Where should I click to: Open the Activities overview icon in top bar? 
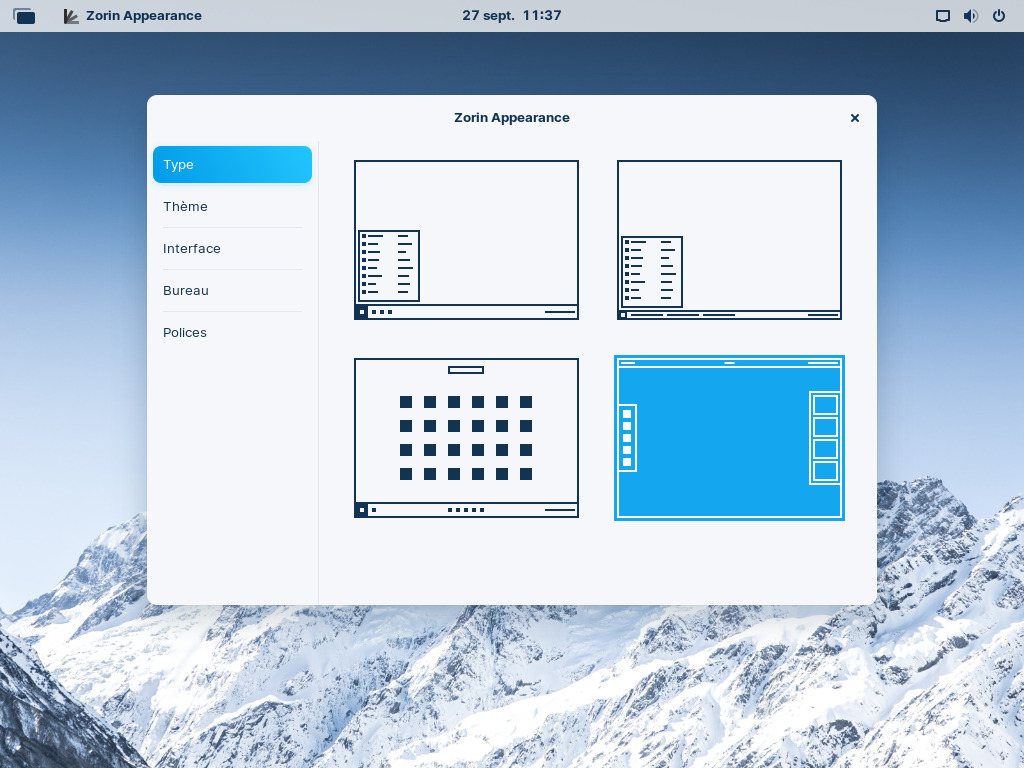click(x=24, y=16)
